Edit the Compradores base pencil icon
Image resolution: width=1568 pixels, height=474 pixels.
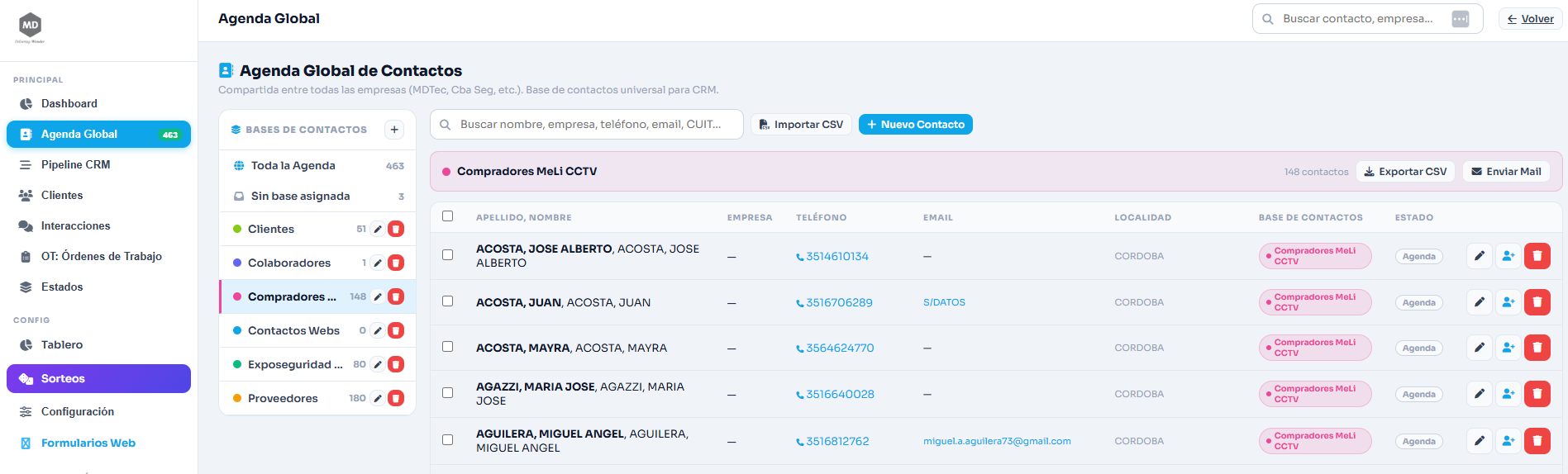point(378,296)
